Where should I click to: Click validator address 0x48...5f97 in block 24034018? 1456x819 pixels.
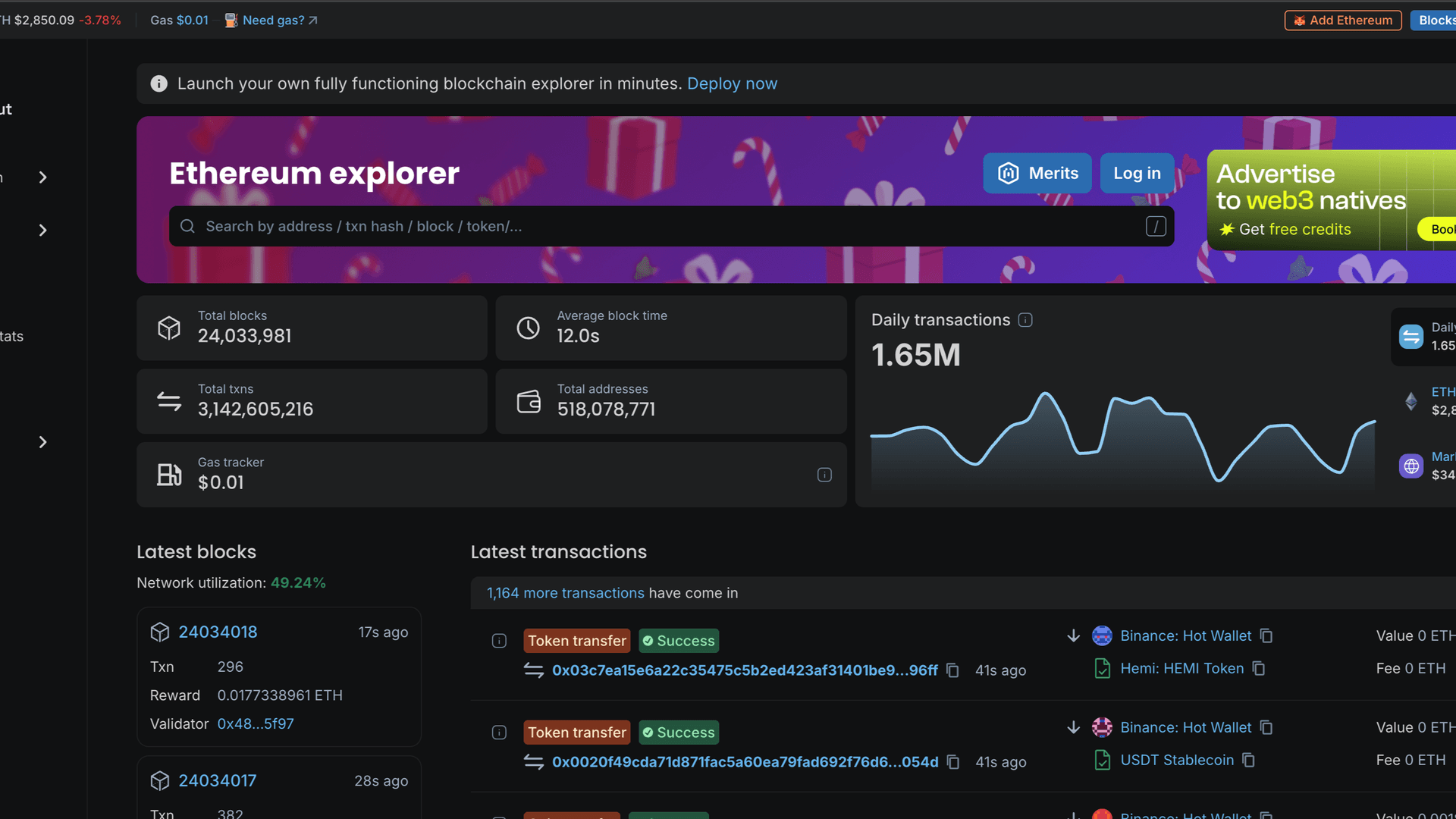click(x=256, y=723)
